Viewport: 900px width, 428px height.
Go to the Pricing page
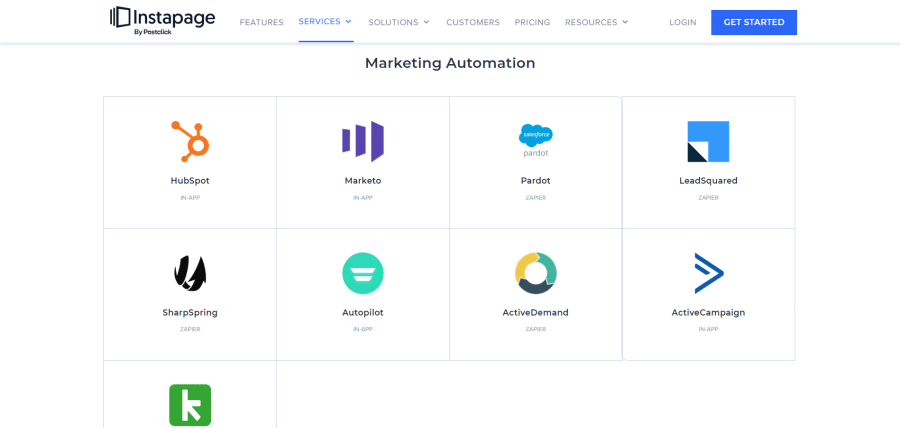pyautogui.click(x=532, y=22)
